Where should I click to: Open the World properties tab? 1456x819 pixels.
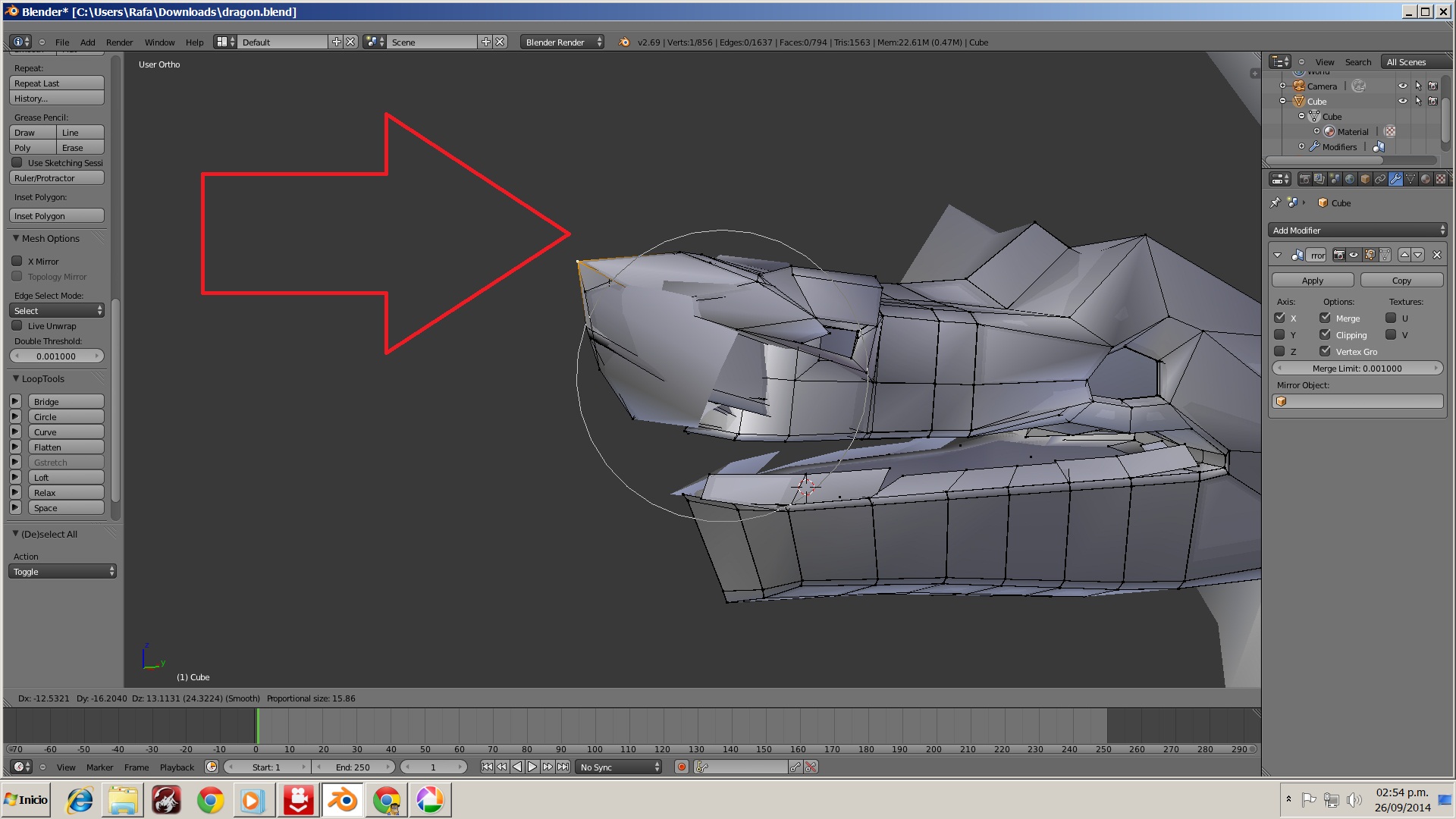click(x=1350, y=179)
